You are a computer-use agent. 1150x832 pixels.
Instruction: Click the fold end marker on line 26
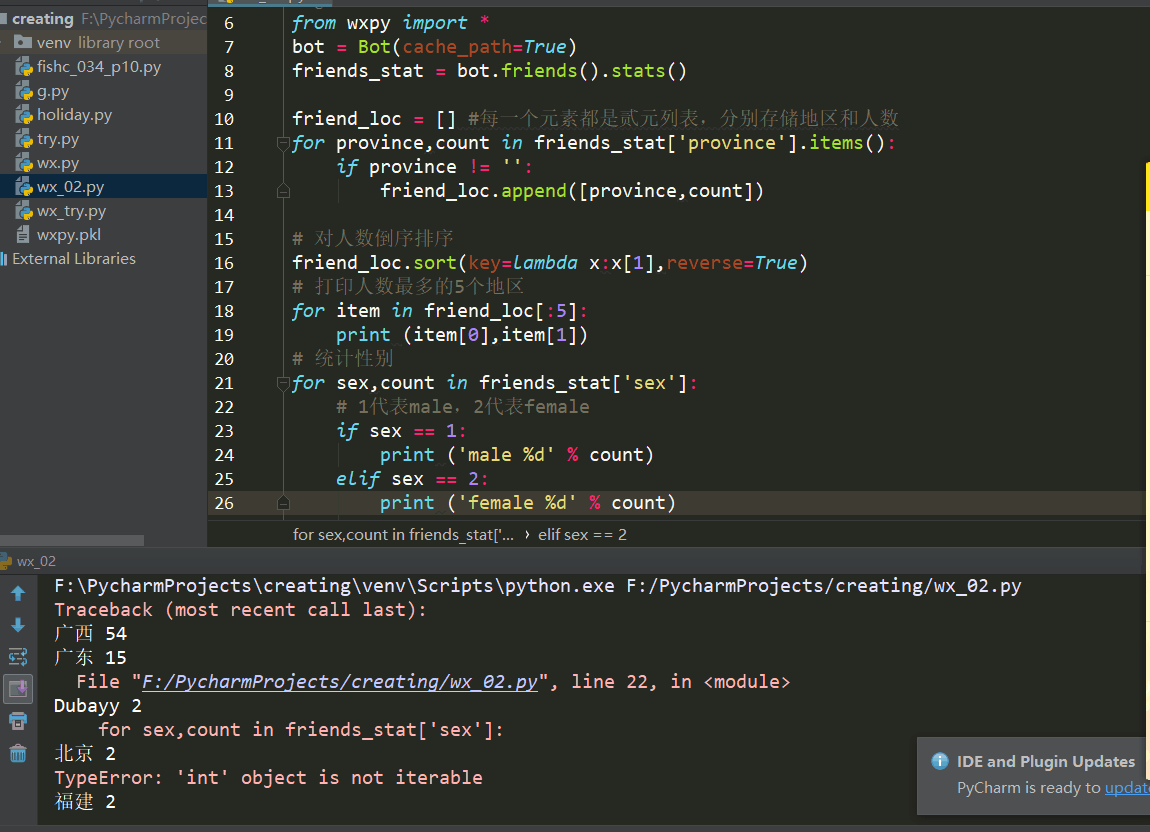pyautogui.click(x=283, y=503)
